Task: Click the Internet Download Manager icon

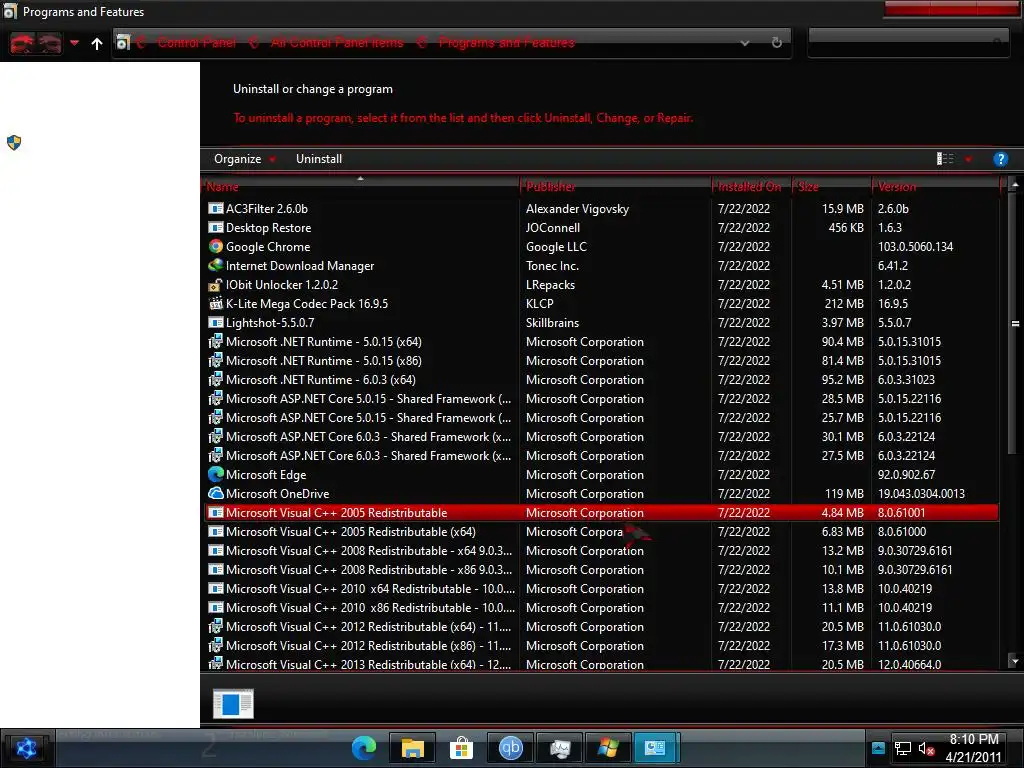Action: (x=216, y=265)
